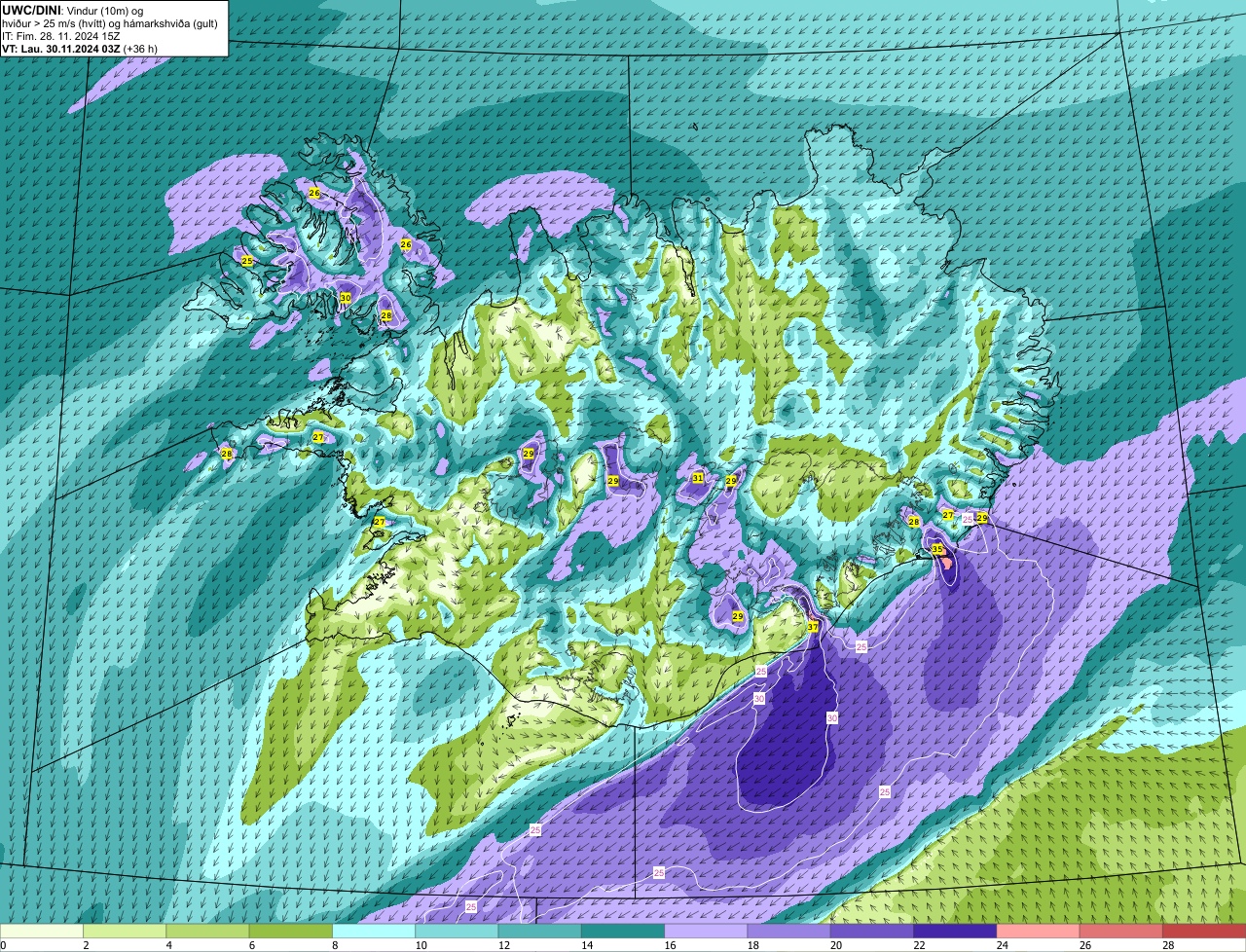The height and width of the screenshot is (952, 1246).
Task: Select the 2–4 m/s light green scale swatch
Action: 125,931
